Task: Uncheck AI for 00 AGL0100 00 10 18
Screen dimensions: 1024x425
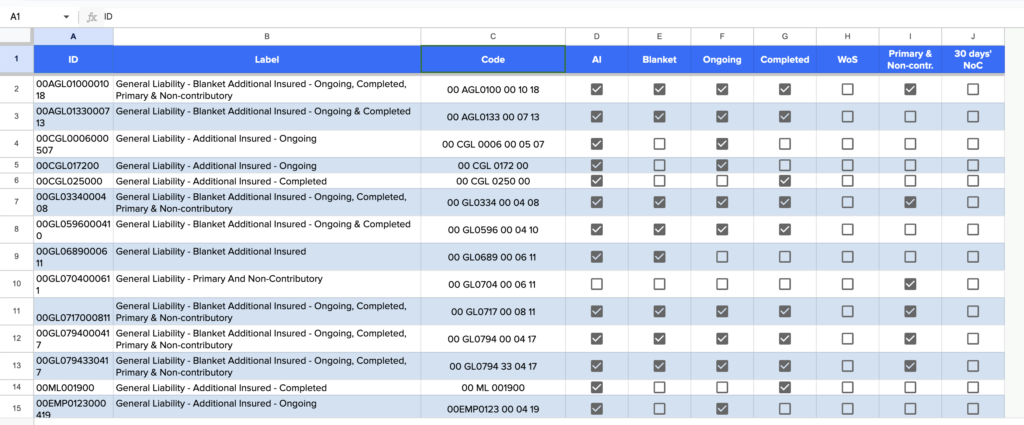Action: click(x=596, y=89)
